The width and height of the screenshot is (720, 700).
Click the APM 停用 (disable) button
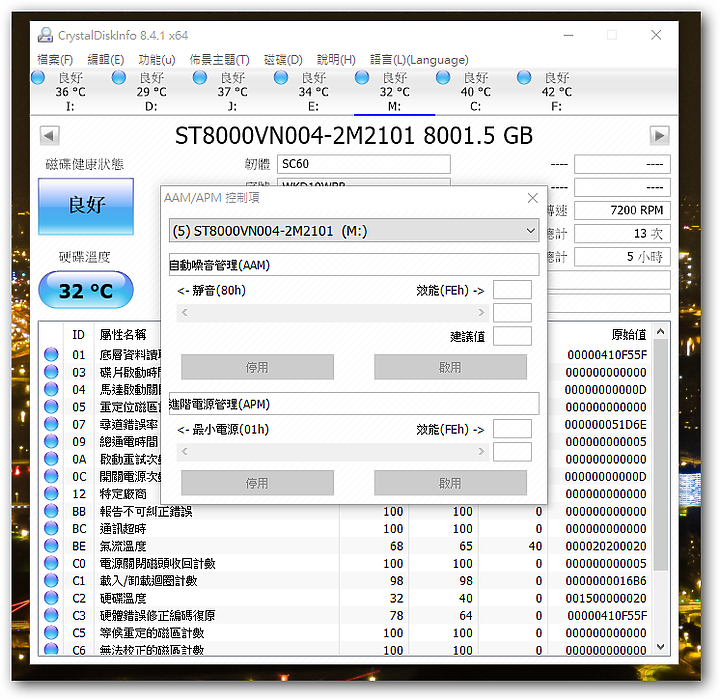[x=257, y=483]
